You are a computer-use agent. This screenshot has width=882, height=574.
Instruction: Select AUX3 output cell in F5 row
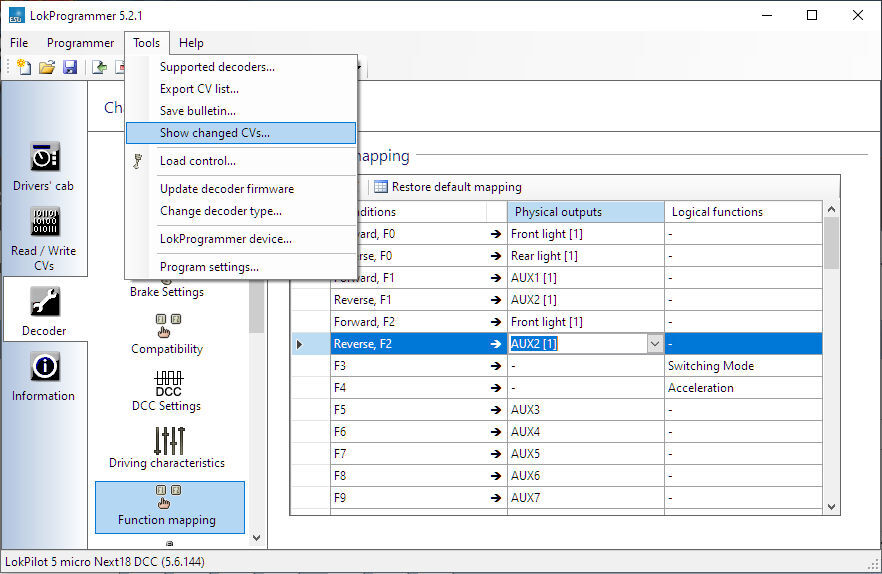coord(586,410)
